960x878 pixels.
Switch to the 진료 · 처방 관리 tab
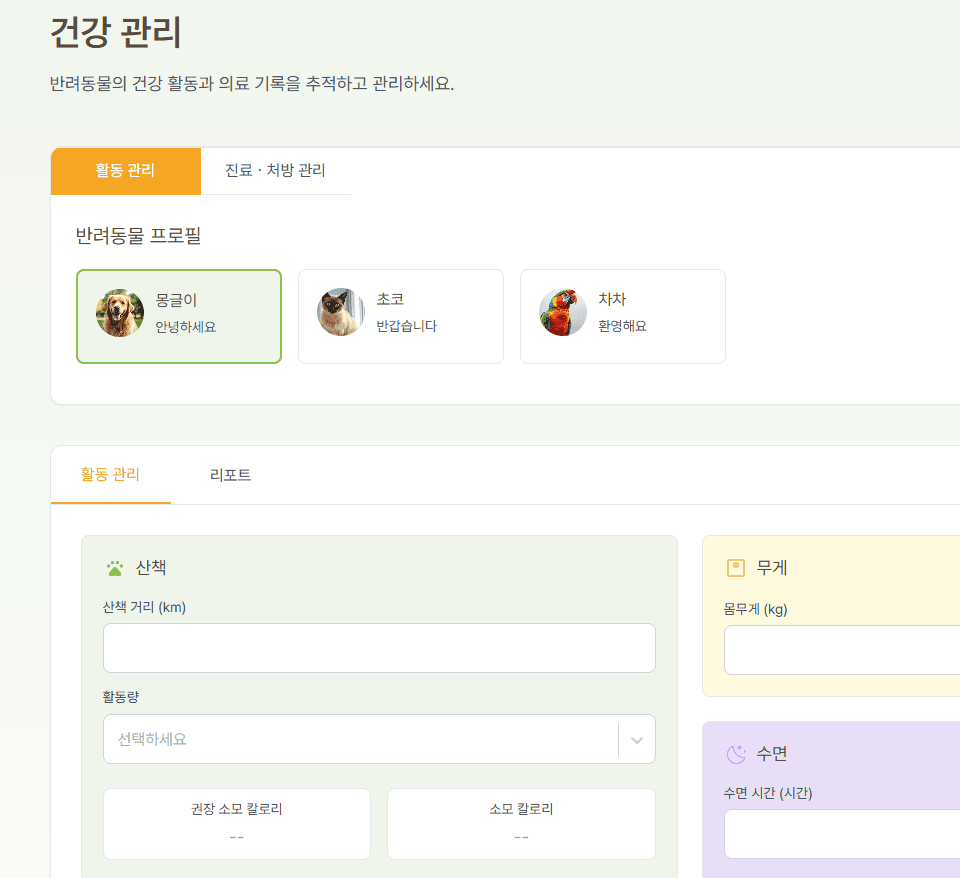click(275, 171)
